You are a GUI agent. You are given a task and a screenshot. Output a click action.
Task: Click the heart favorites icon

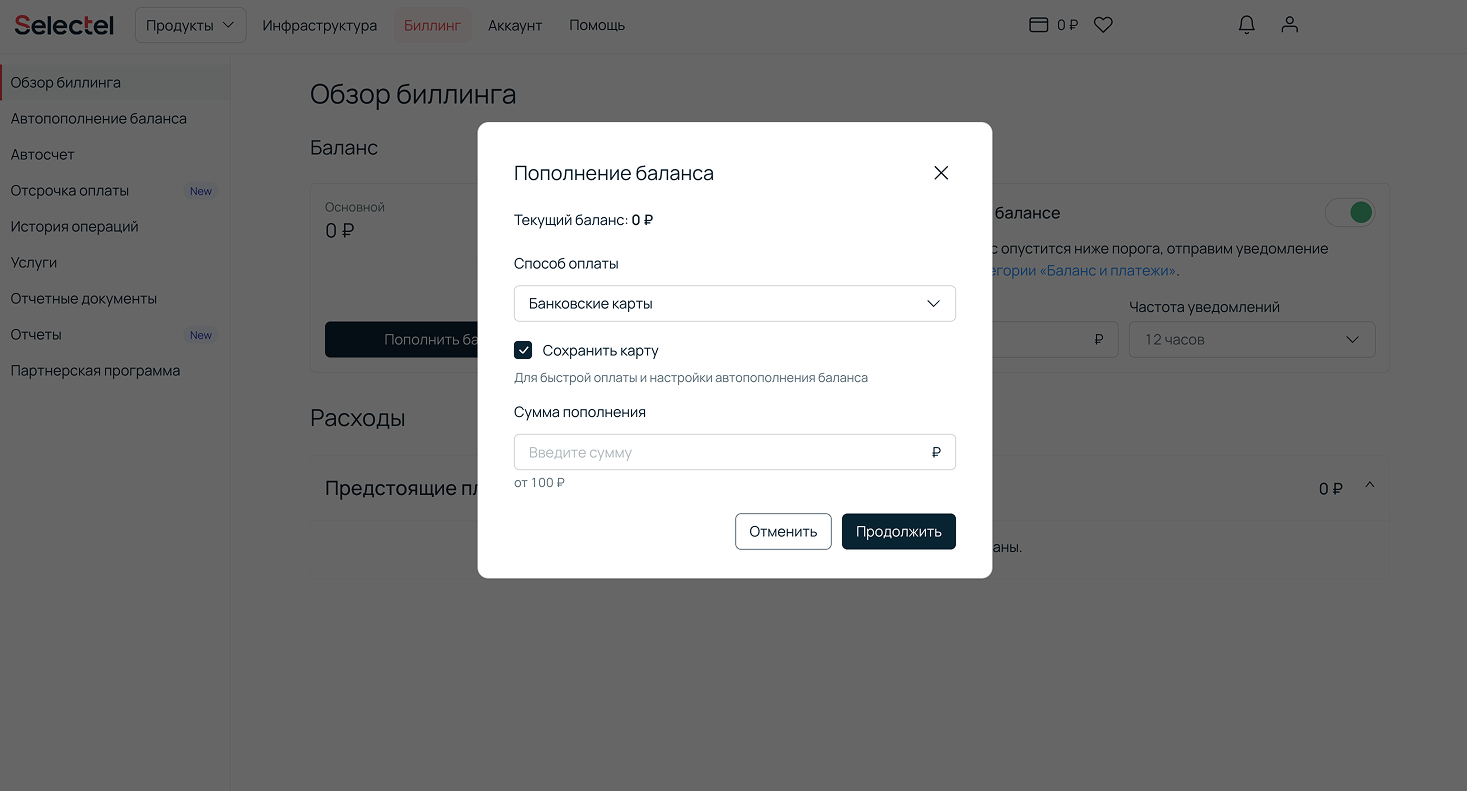[1103, 25]
